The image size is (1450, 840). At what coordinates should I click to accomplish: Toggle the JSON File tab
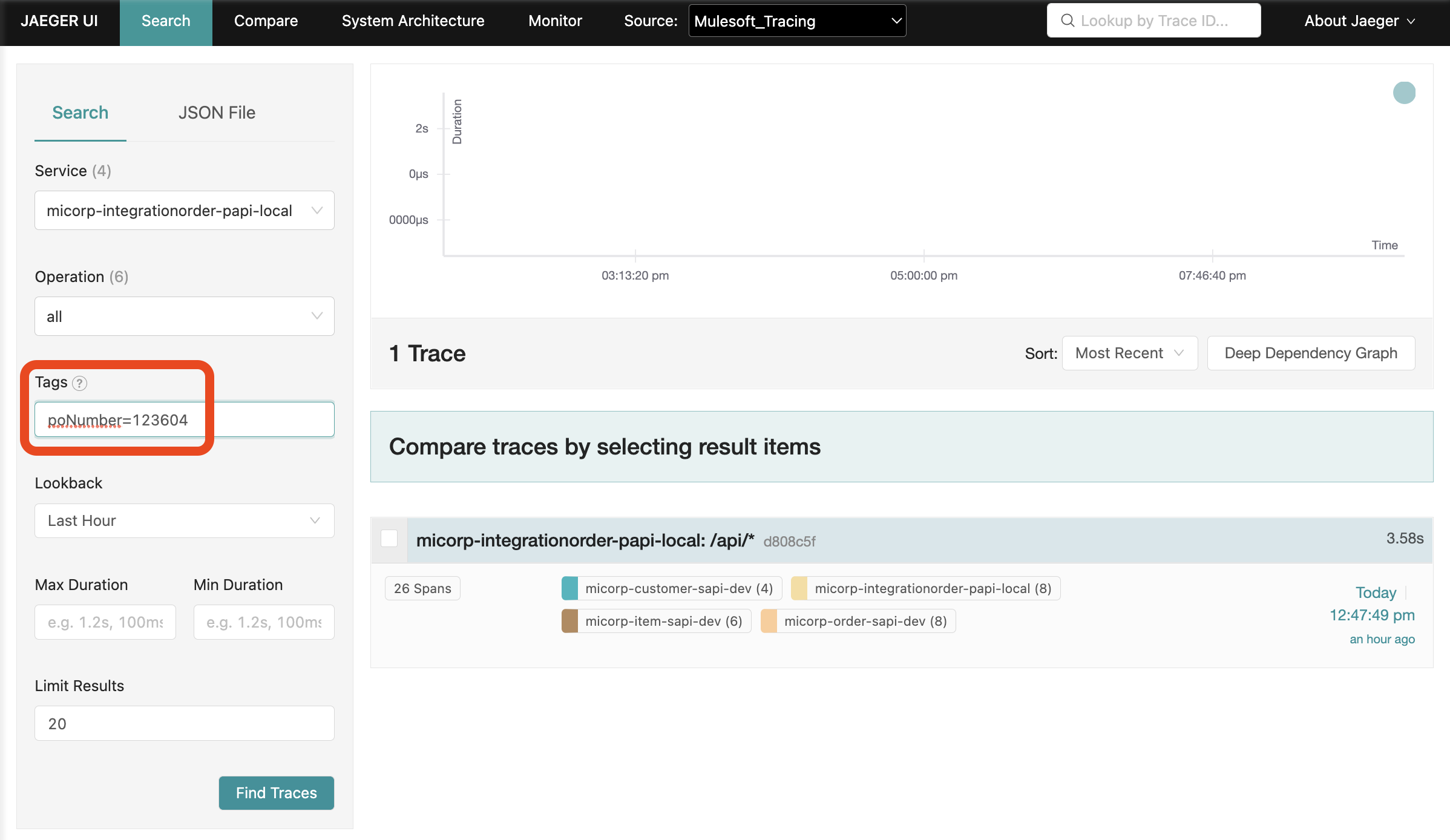click(x=216, y=112)
